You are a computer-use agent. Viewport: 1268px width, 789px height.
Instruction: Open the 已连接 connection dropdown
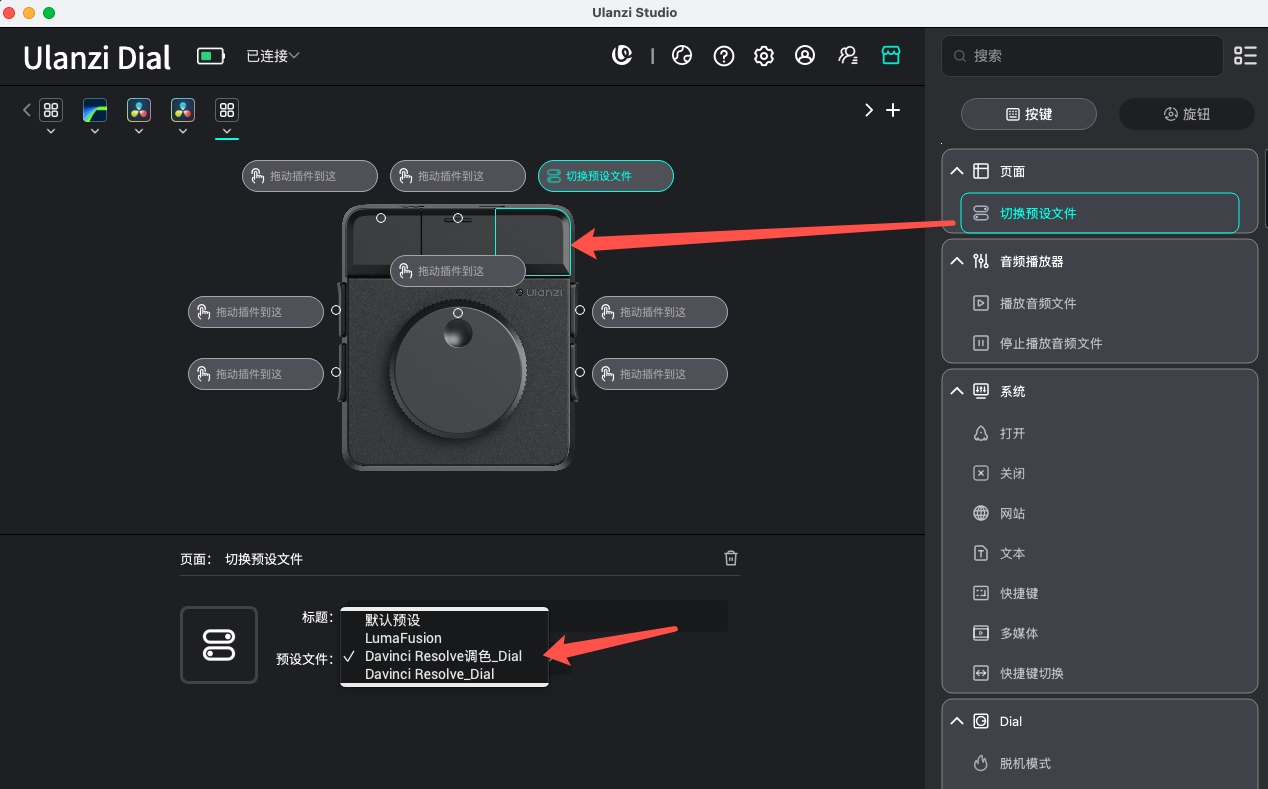pos(273,56)
